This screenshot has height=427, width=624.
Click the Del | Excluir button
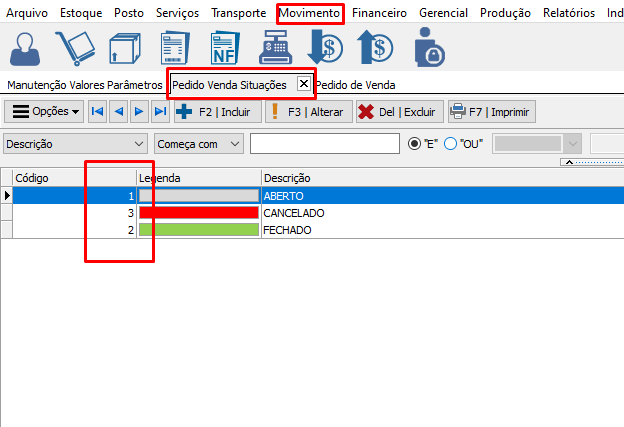(397, 111)
